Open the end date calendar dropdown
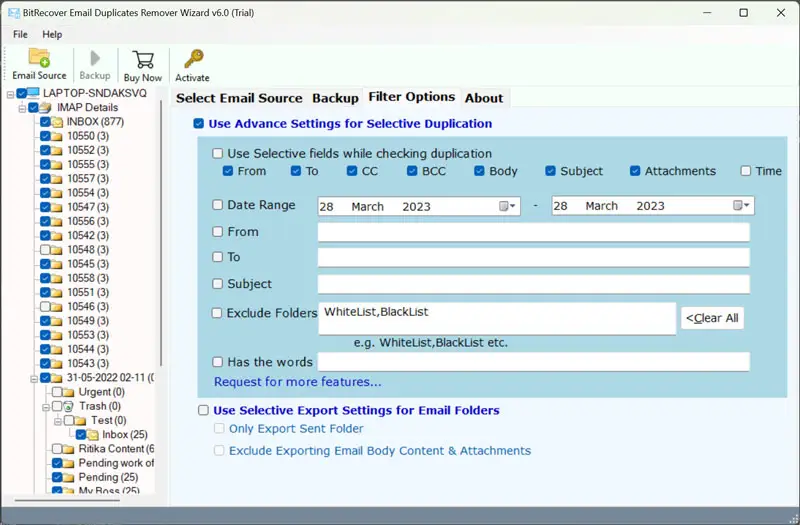800x525 pixels. pyautogui.click(x=741, y=206)
